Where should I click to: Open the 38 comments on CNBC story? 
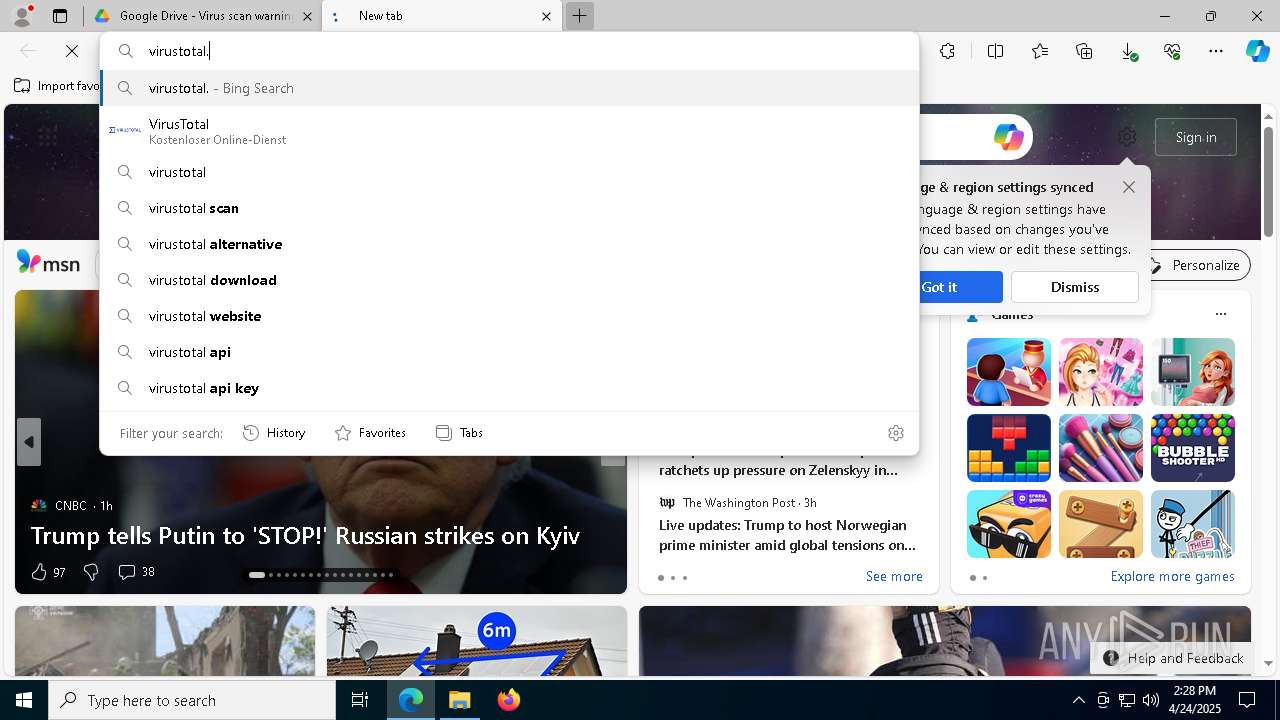[136, 572]
